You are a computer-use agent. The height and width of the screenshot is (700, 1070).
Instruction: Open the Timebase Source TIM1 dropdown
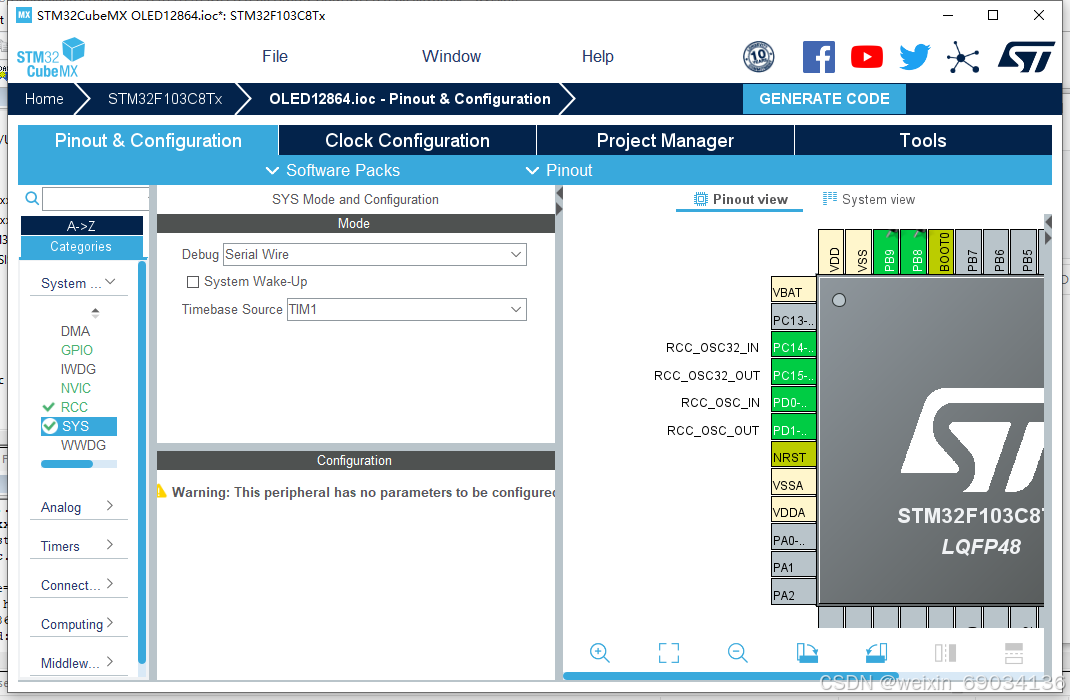point(407,309)
